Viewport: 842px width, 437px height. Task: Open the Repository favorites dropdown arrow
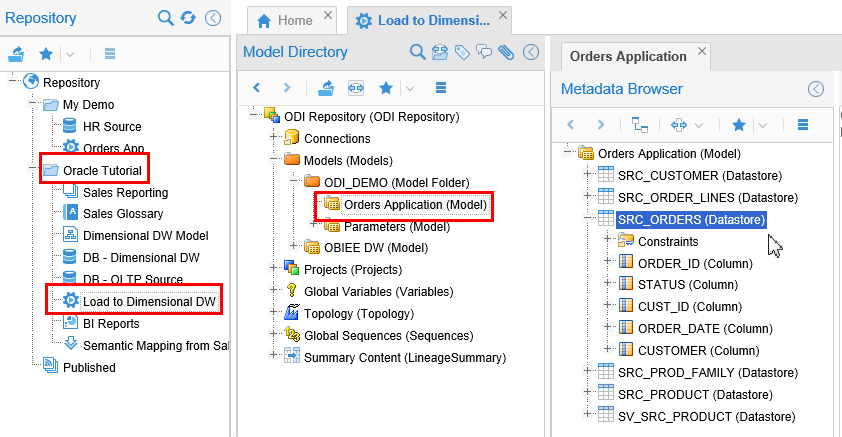(70, 54)
